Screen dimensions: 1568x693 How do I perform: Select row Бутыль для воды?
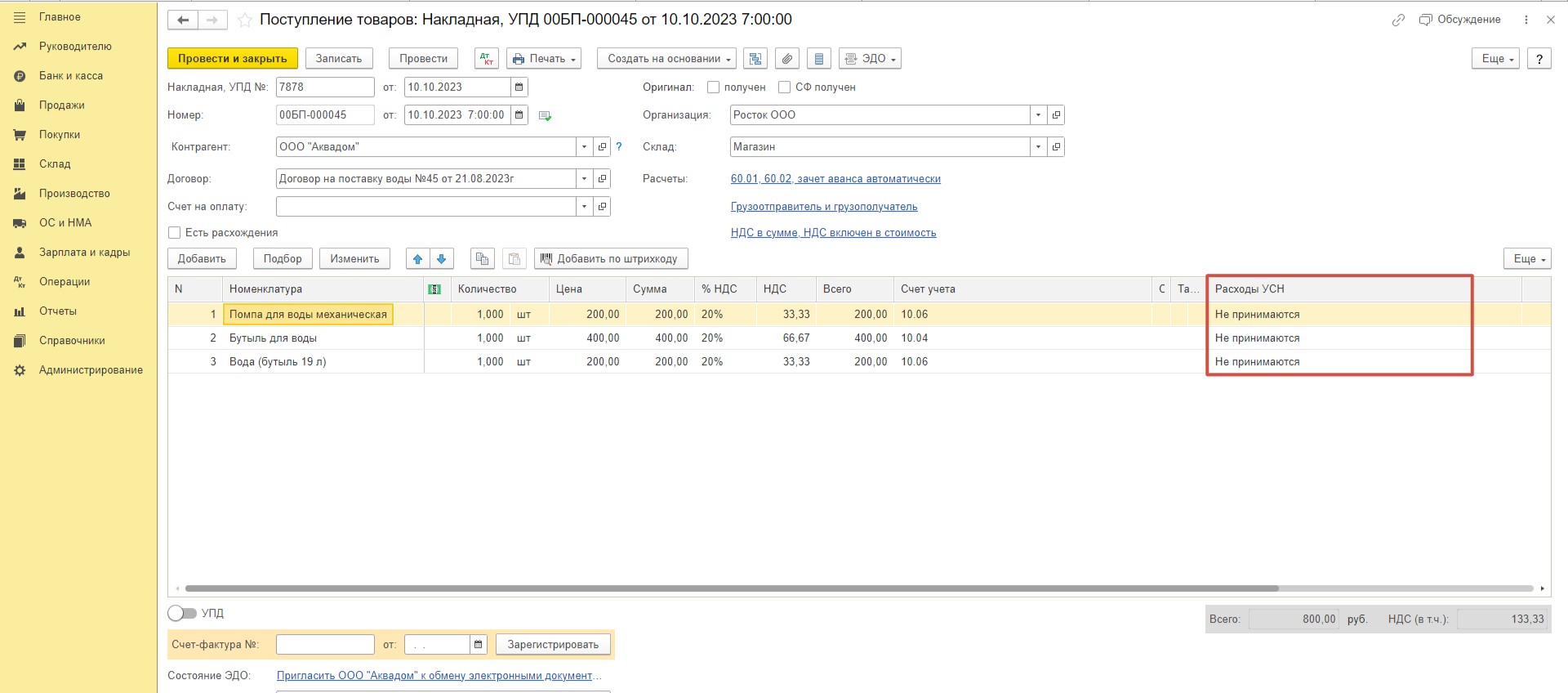(859, 338)
